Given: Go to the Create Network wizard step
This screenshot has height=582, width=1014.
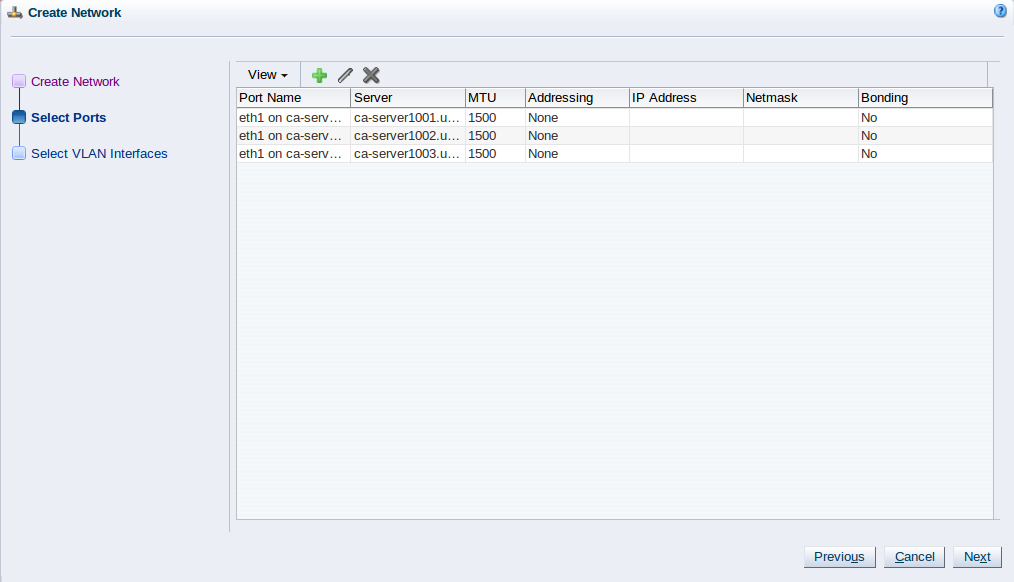Looking at the screenshot, I should pyautogui.click(x=75, y=81).
